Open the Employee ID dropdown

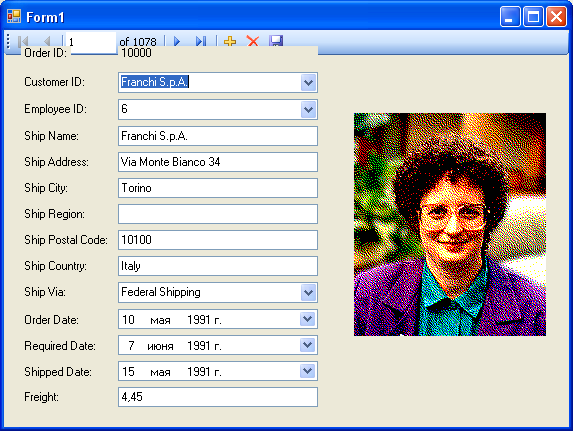tap(308, 109)
